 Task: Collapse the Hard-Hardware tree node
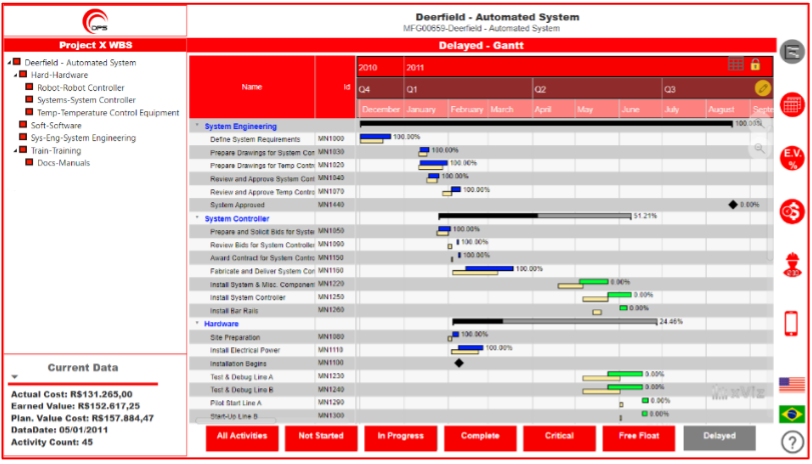(x=18, y=75)
